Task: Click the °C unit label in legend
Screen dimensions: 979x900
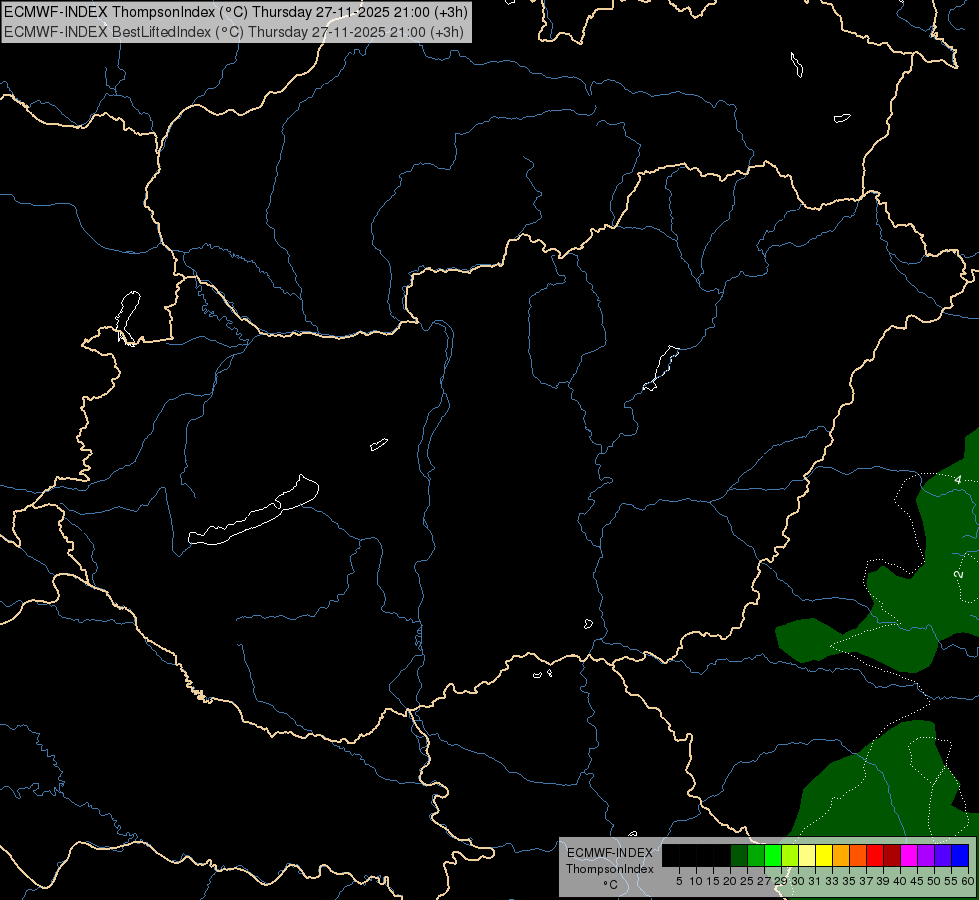Action: point(611,885)
